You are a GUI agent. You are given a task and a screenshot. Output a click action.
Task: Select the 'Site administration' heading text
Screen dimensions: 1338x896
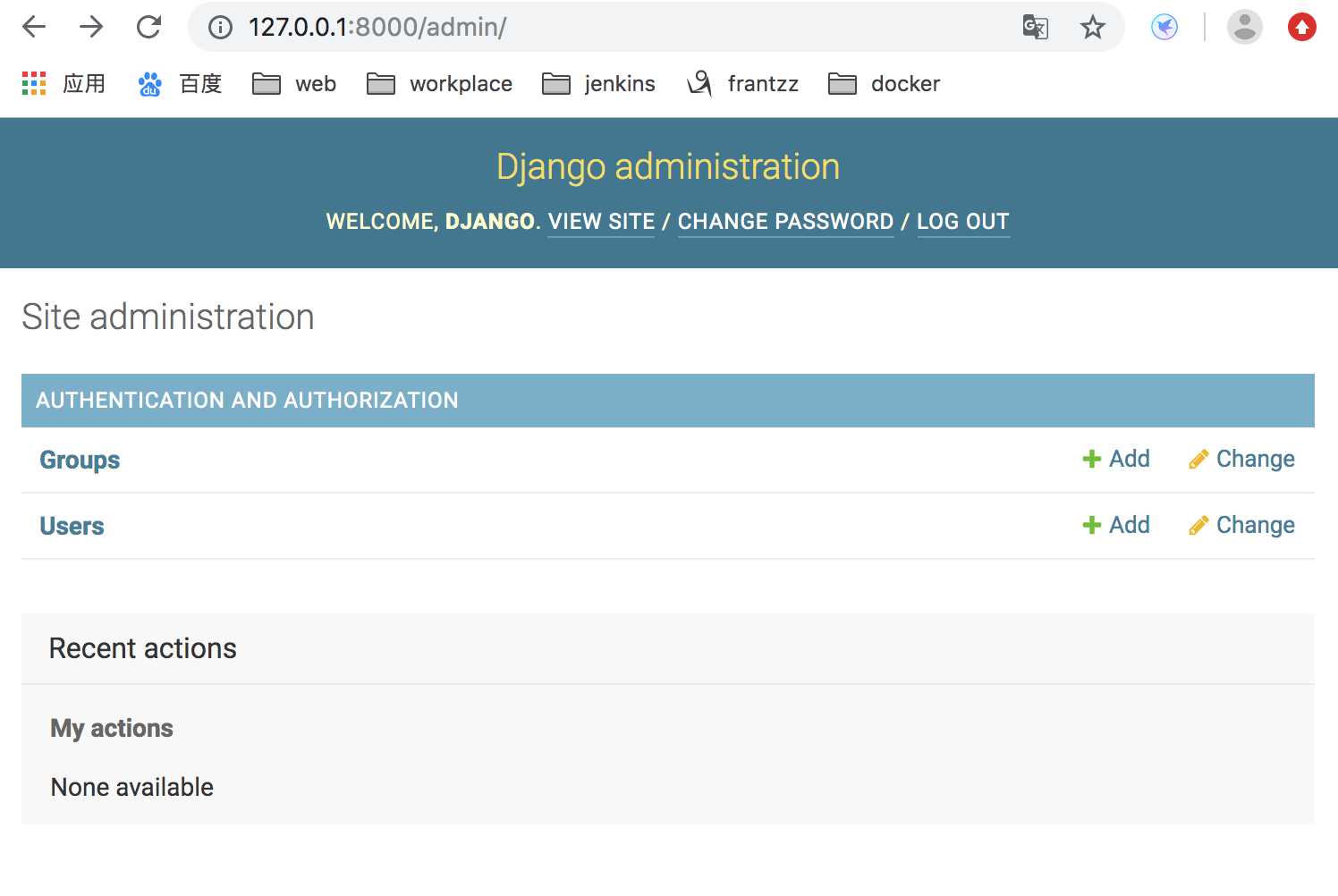click(x=168, y=317)
